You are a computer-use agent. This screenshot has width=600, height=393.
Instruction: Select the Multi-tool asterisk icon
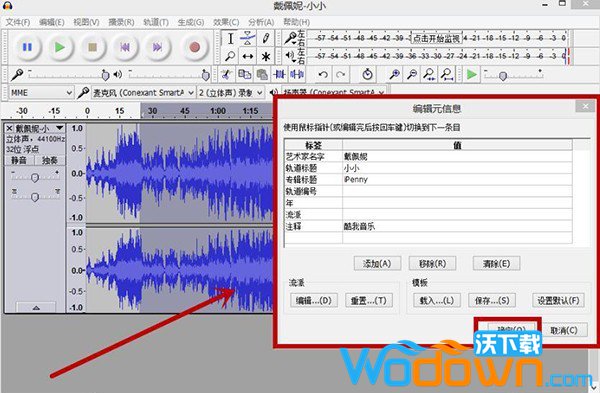266,57
